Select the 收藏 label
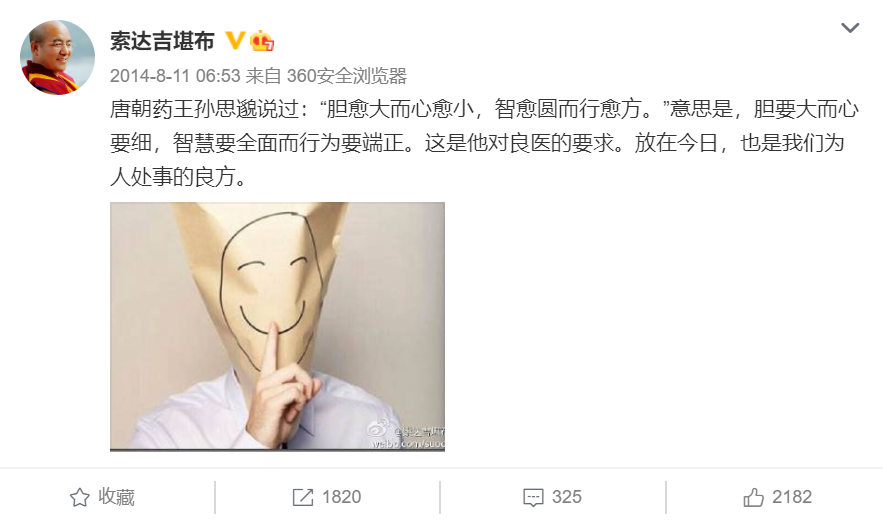This screenshot has width=883, height=520. tap(117, 497)
